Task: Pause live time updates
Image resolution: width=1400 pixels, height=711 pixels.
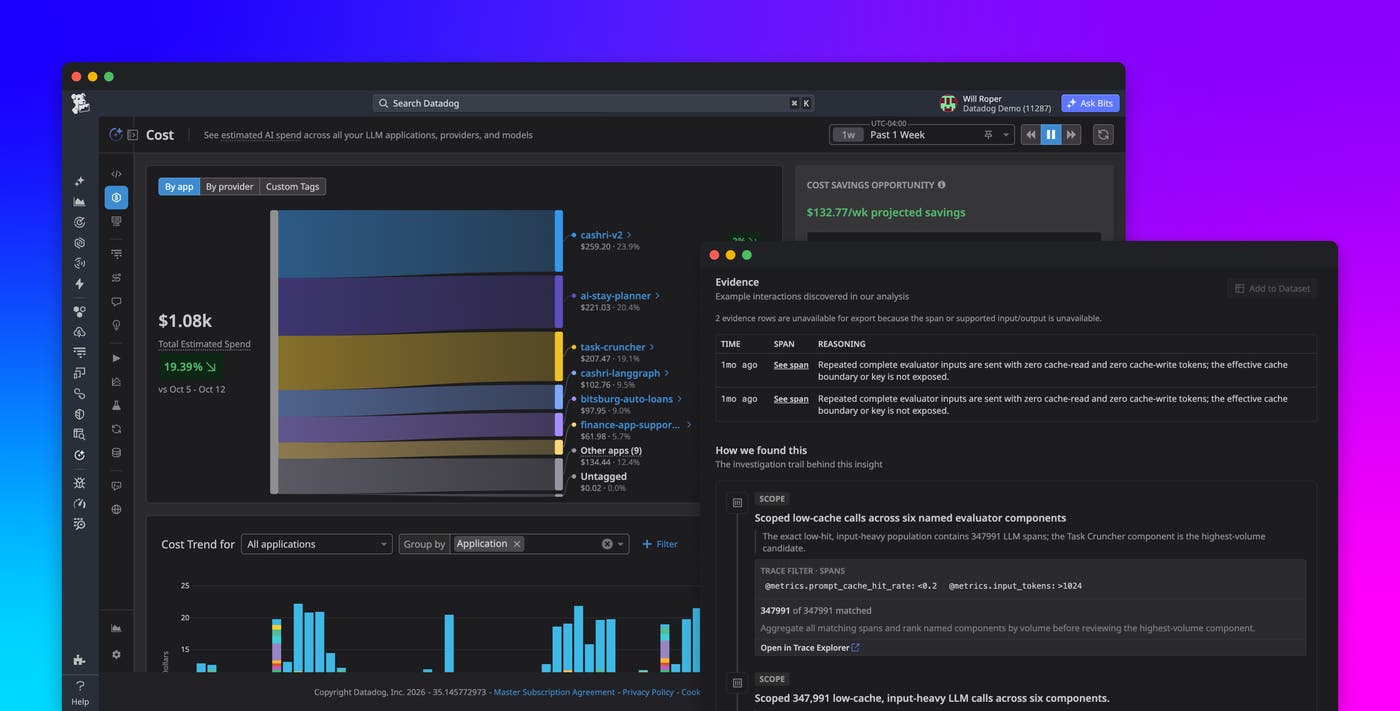Action: 1050,134
